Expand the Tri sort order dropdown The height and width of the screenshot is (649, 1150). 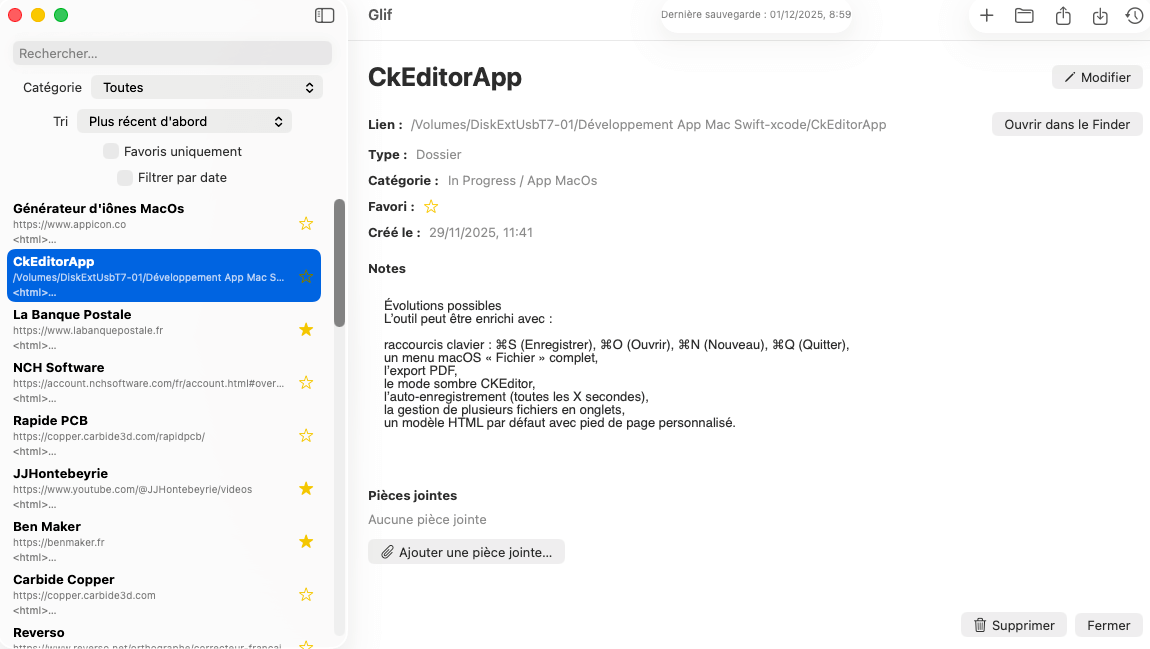[x=184, y=122]
